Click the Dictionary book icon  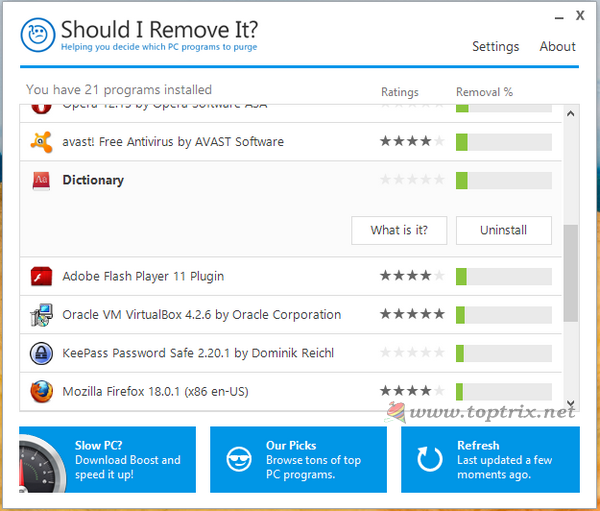pos(41,181)
